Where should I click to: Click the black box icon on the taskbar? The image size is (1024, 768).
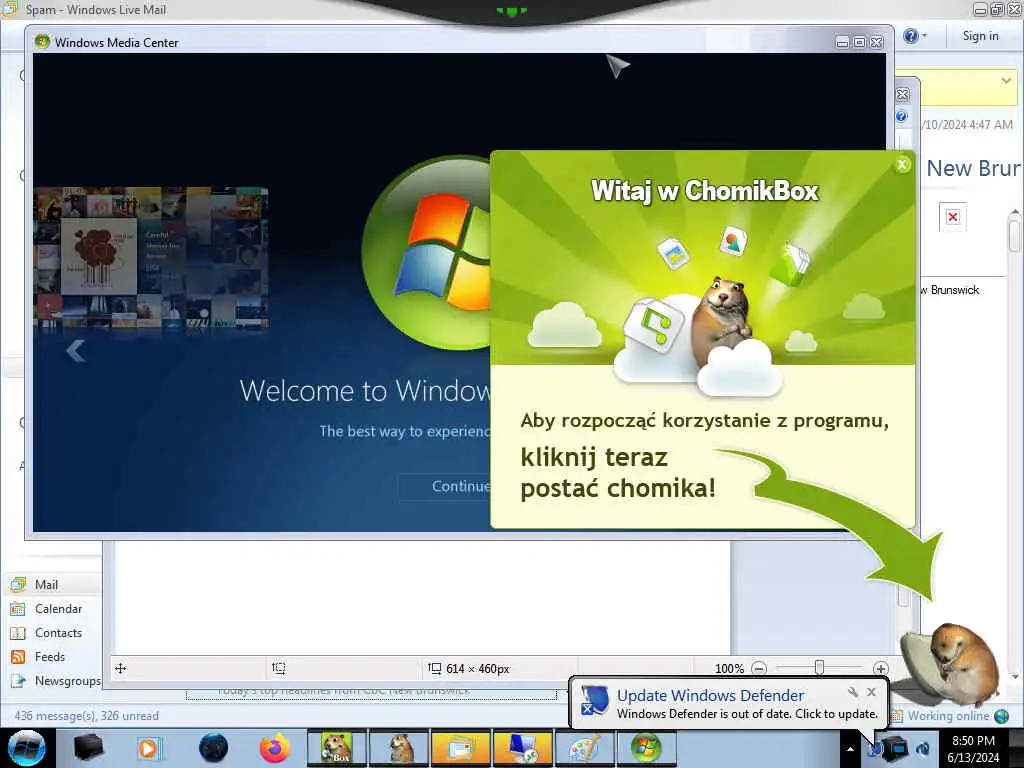pyautogui.click(x=89, y=748)
